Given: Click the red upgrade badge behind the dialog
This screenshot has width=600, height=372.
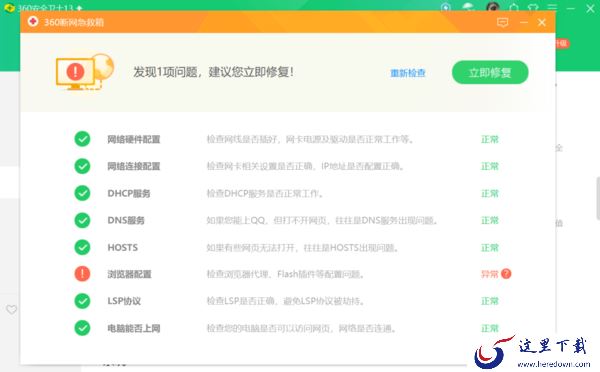Looking at the screenshot, I should pos(562,43).
